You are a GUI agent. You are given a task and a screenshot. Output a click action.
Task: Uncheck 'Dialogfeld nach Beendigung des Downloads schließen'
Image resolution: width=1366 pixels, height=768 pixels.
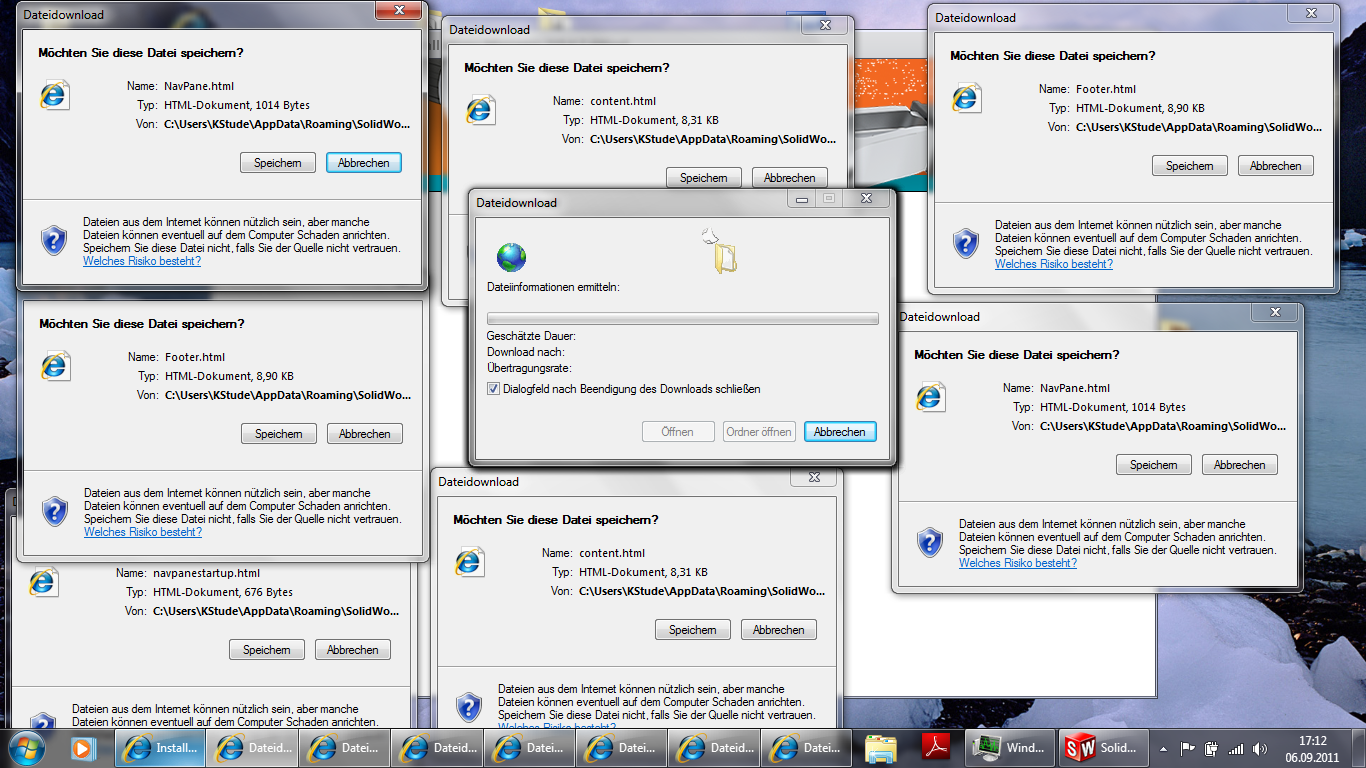[x=493, y=389]
